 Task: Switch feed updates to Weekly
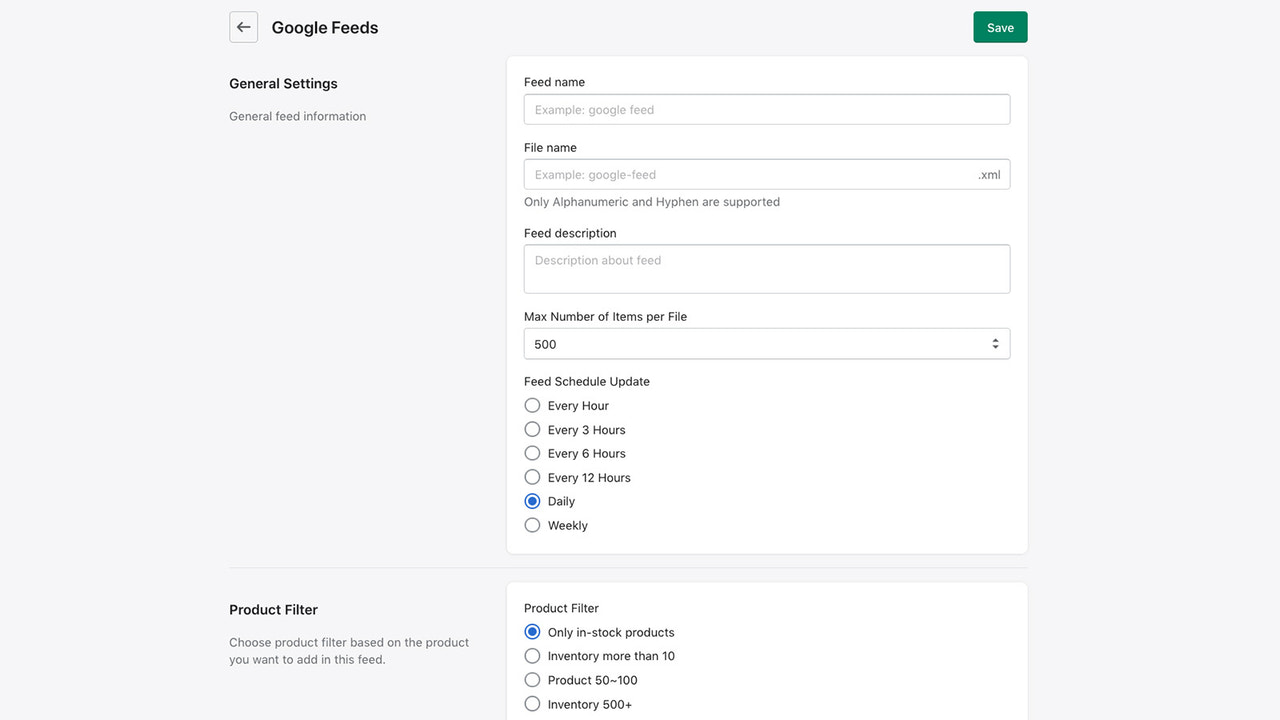coord(532,525)
